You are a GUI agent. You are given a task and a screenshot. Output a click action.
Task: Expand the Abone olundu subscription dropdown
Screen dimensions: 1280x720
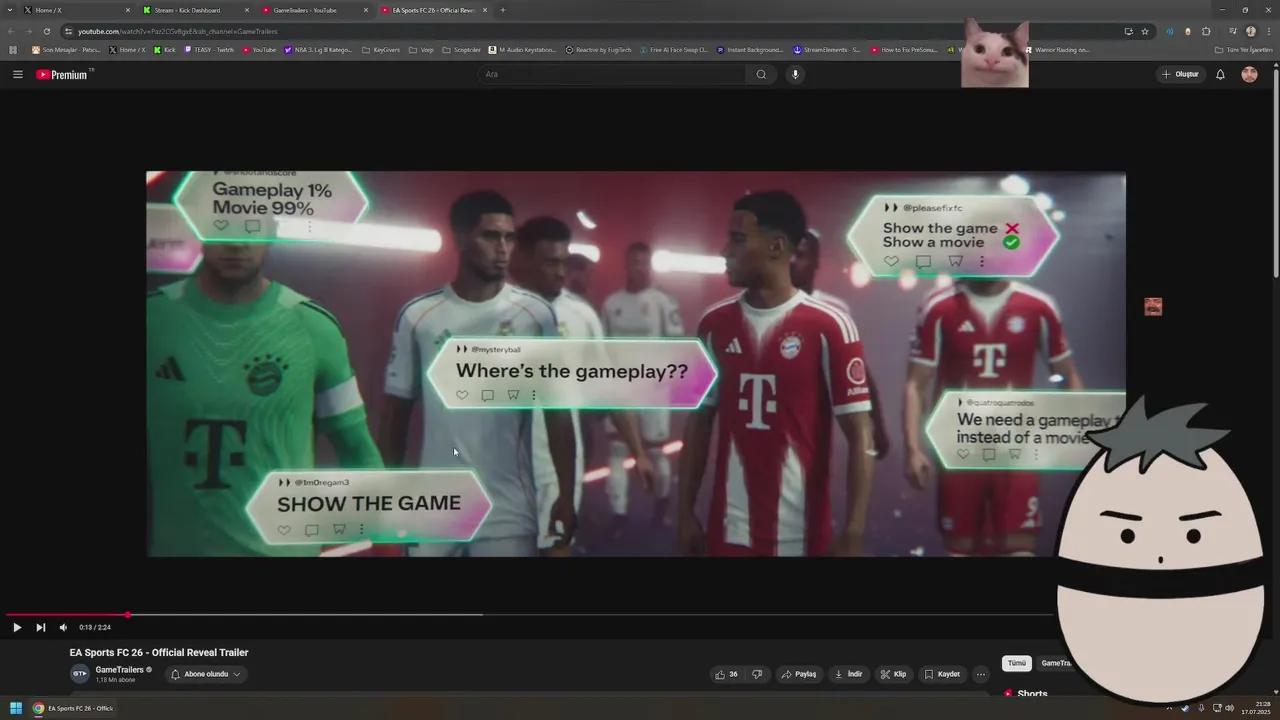click(x=206, y=674)
